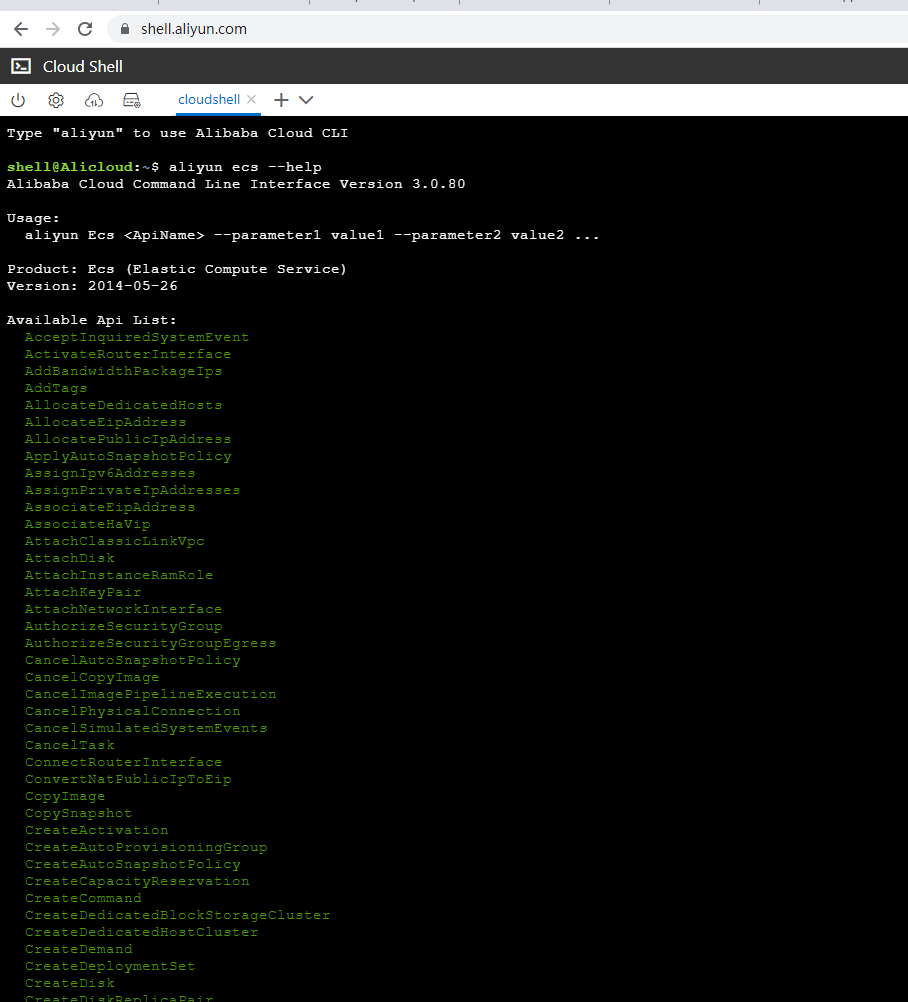Click ActivateRouterInterface in the API list
This screenshot has height=1002, width=908.
pos(128,354)
